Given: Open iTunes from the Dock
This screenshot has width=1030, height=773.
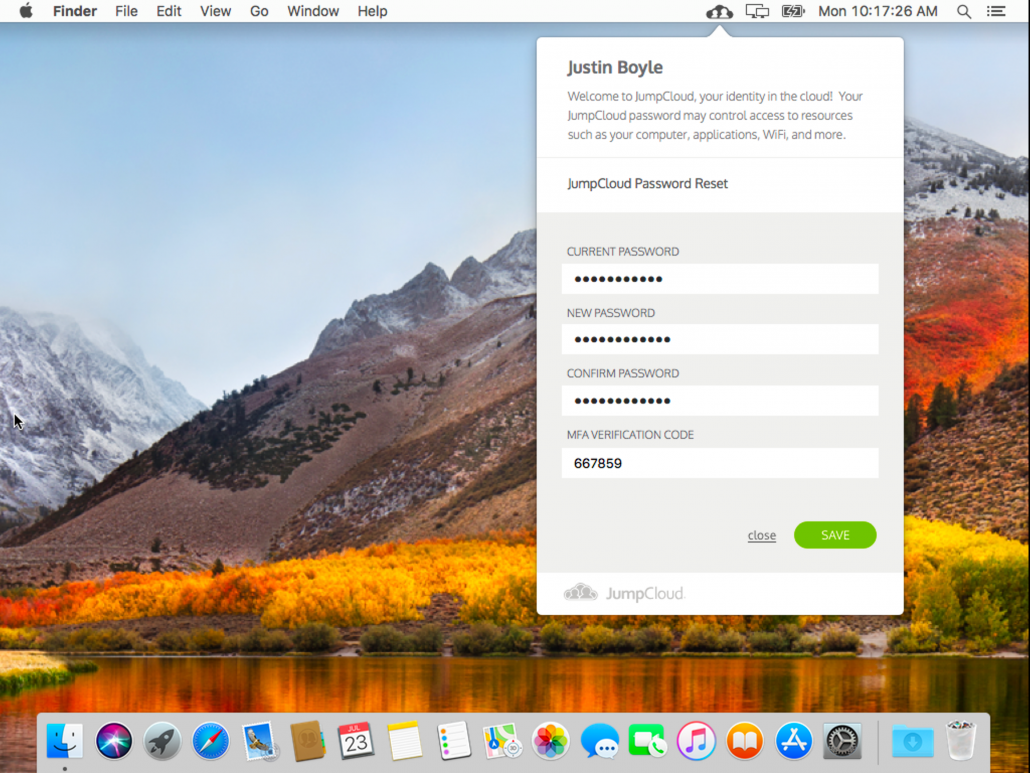Looking at the screenshot, I should (x=696, y=741).
